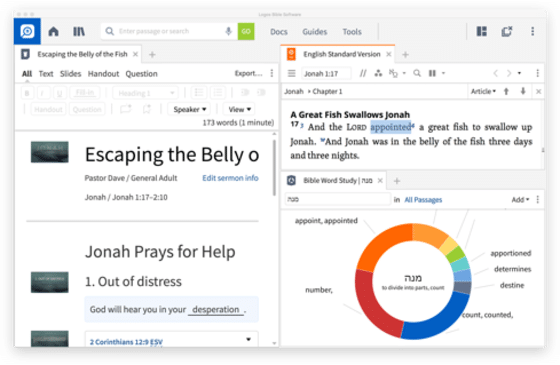Go to previous article up arrow
The width and height of the screenshot is (560, 365).
(x=506, y=91)
